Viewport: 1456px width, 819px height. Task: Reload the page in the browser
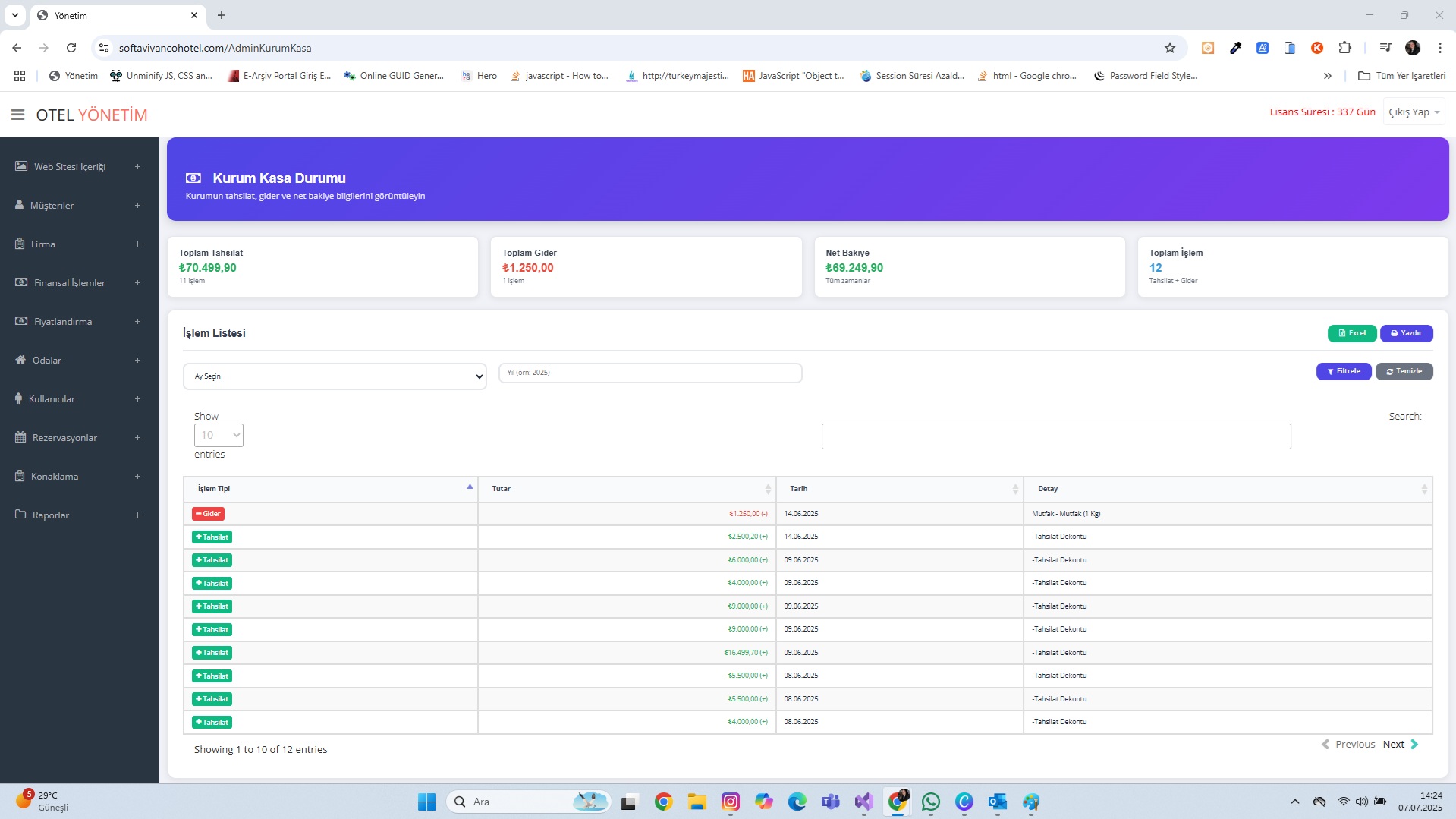coord(71,48)
